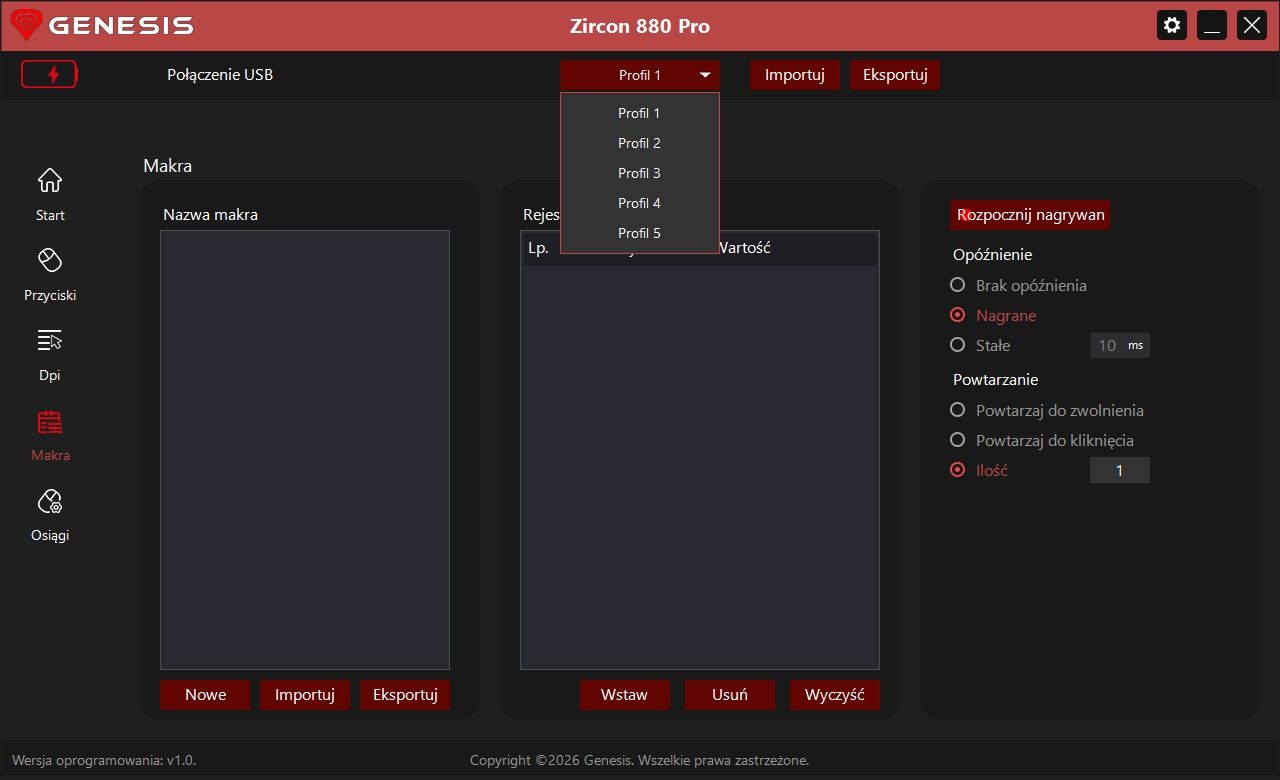Create a macro with the Nowe button
The height and width of the screenshot is (780, 1280).
click(205, 695)
